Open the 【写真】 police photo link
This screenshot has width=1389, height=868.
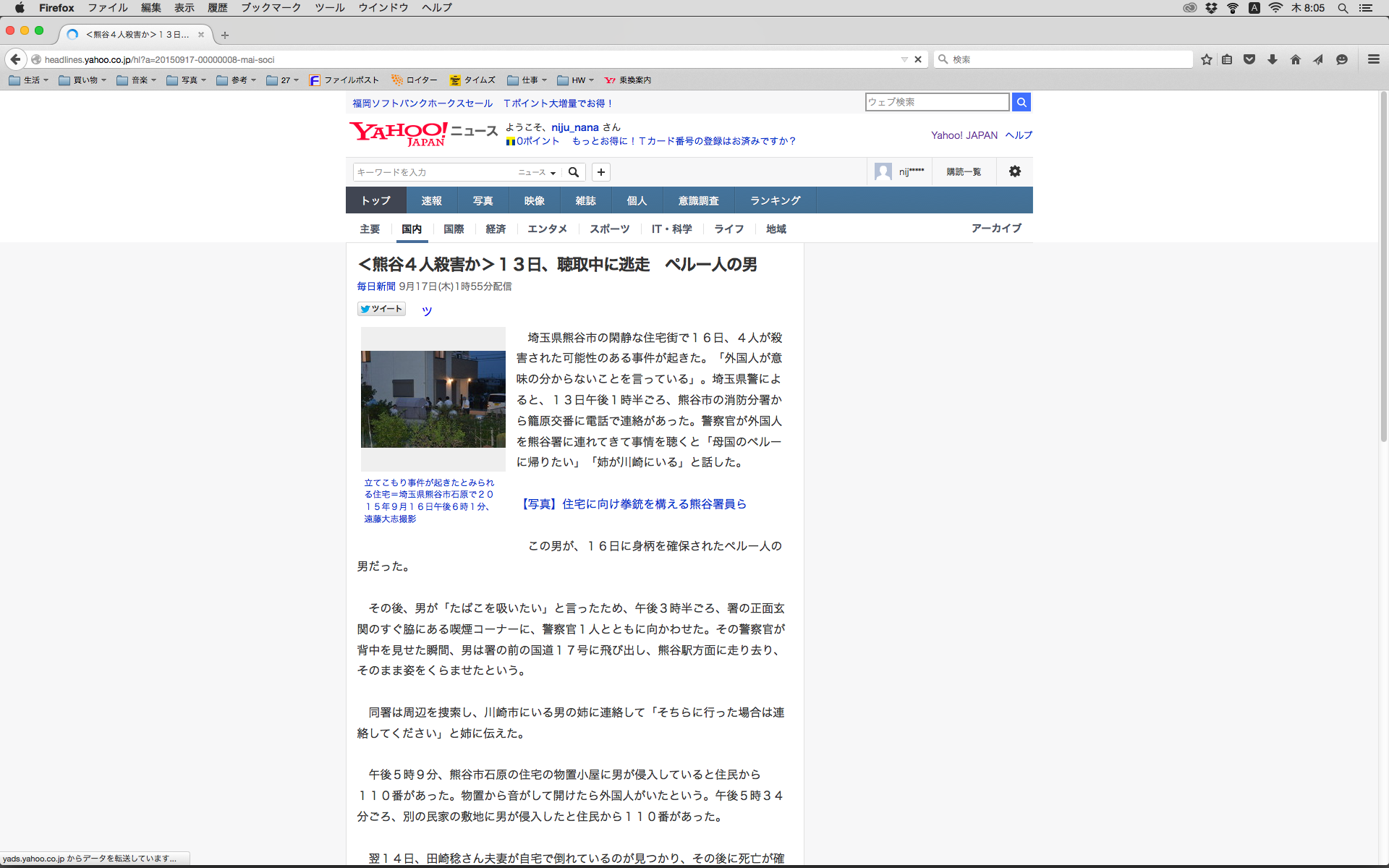click(634, 503)
